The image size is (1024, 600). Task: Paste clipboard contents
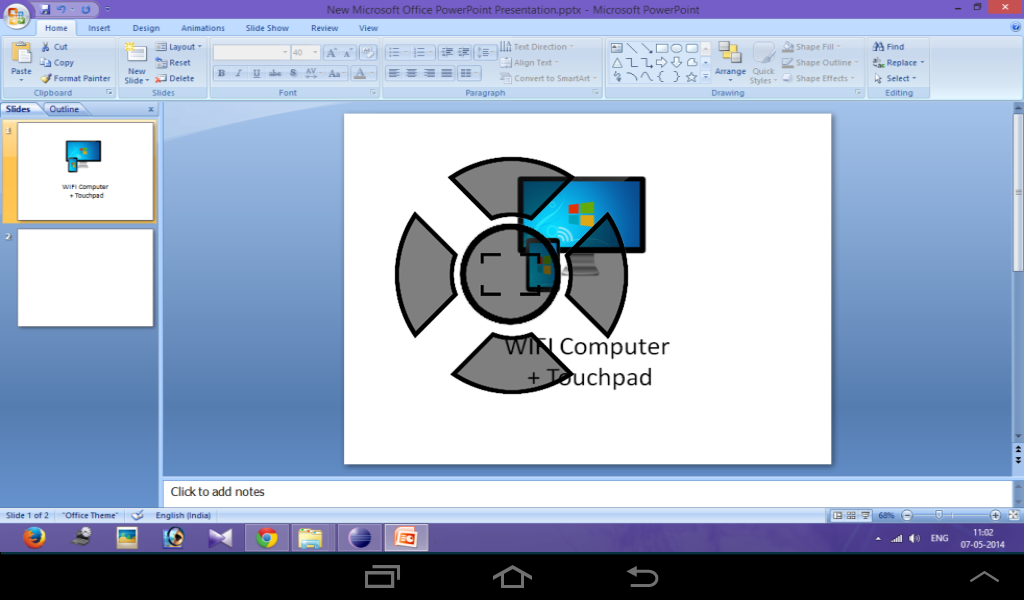coord(21,61)
